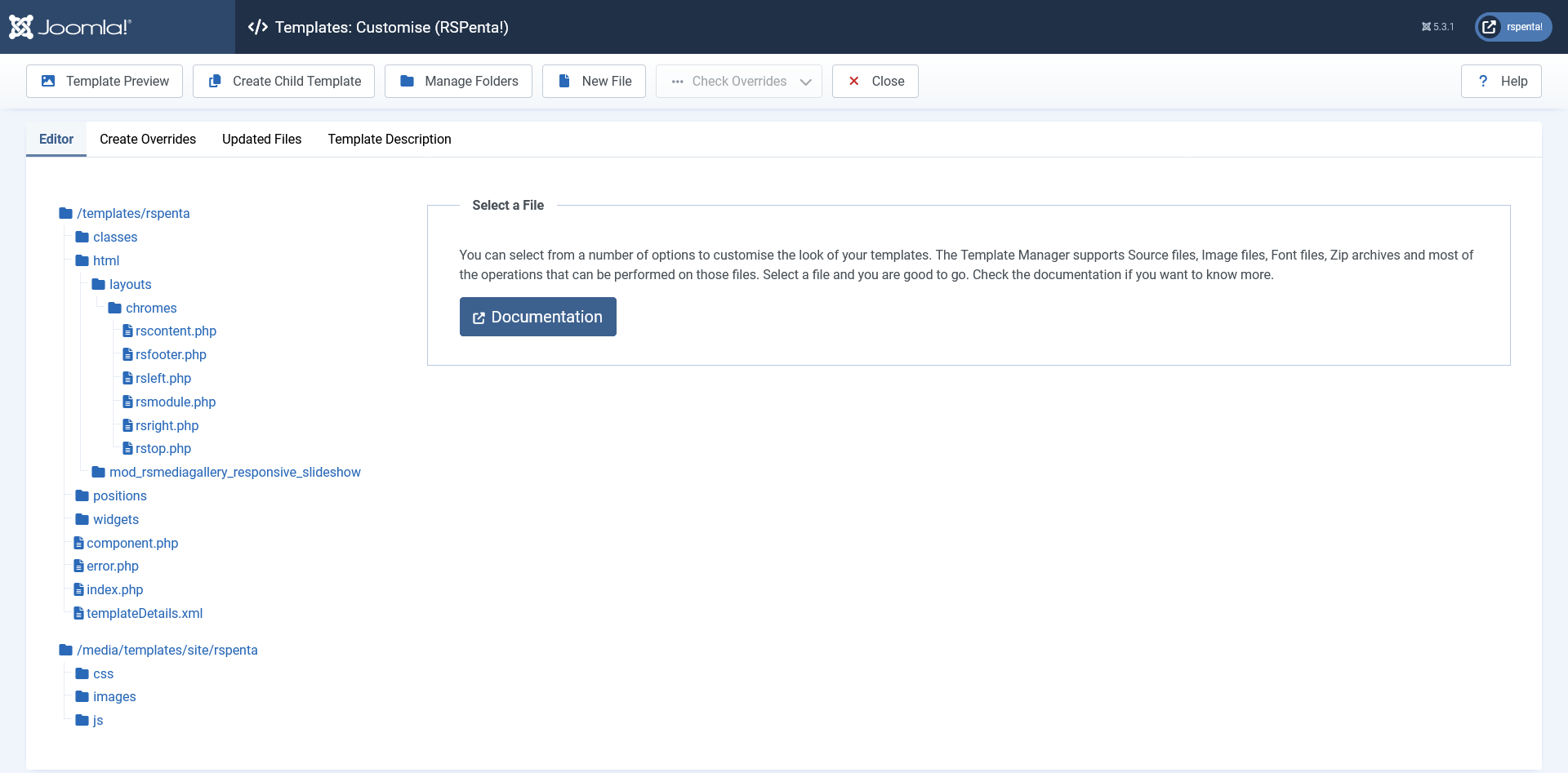Click the New File document icon

[x=563, y=81]
